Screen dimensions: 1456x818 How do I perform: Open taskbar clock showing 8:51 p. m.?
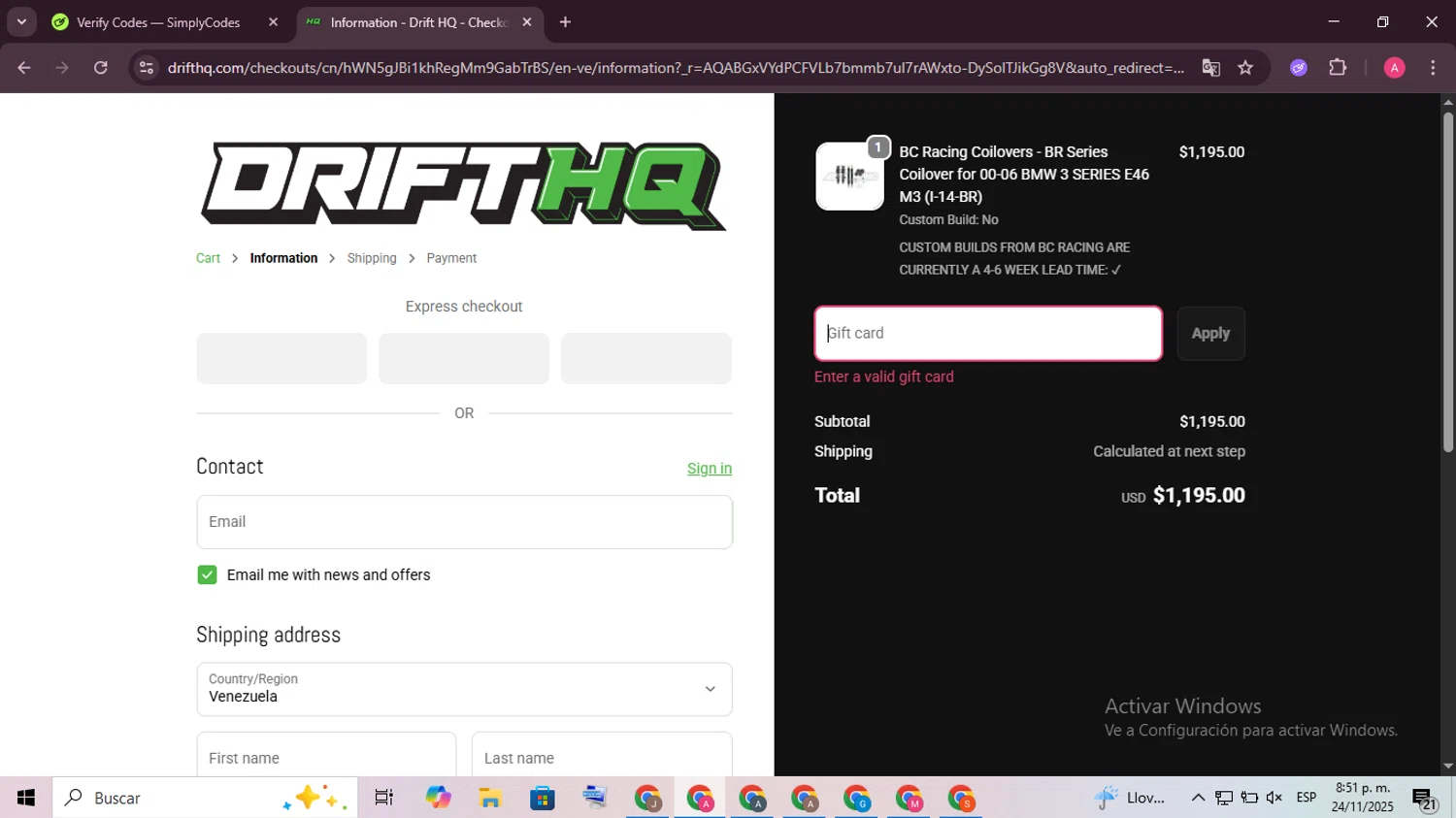tap(1363, 798)
